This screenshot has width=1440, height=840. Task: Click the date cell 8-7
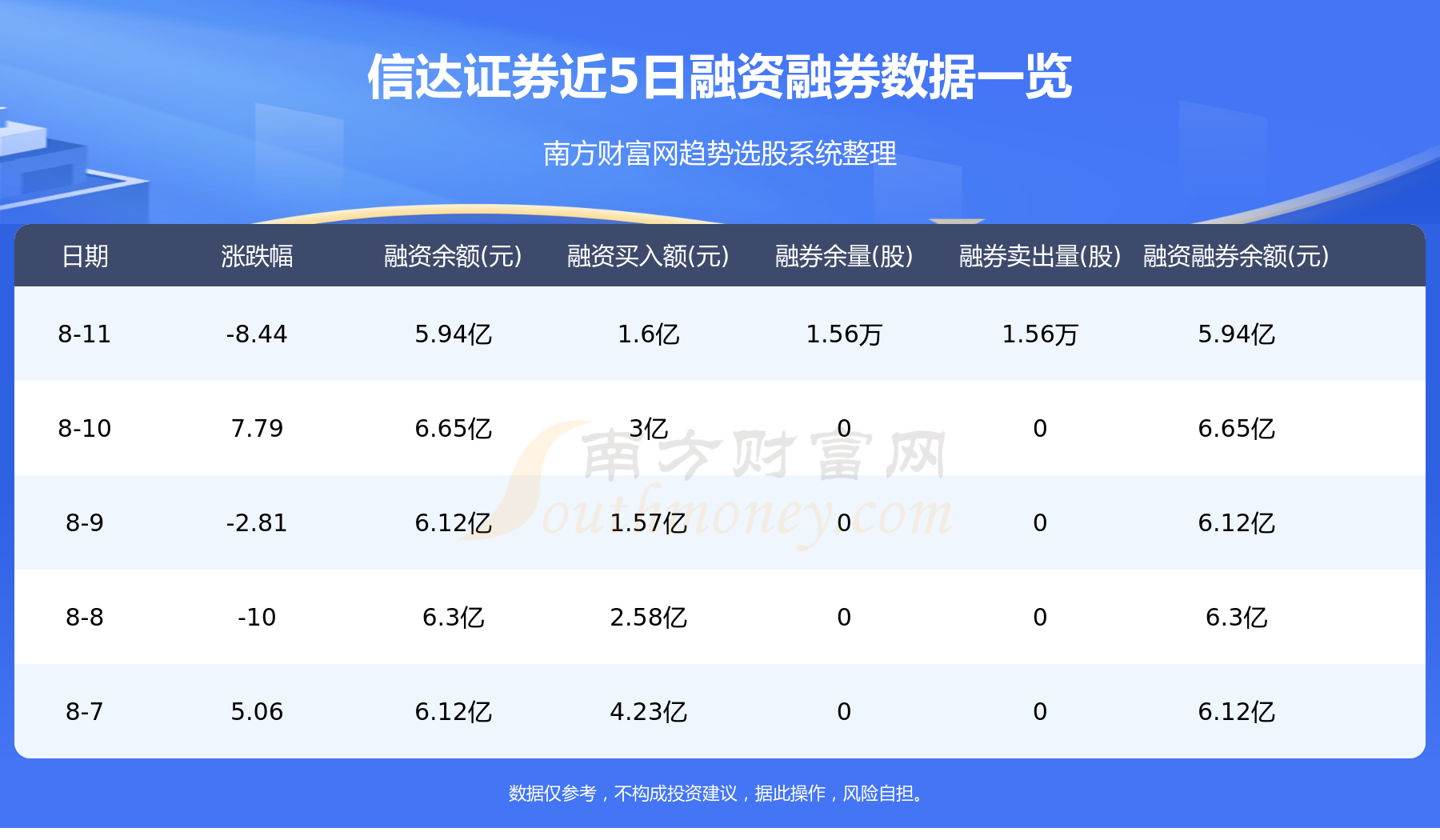coord(85,711)
